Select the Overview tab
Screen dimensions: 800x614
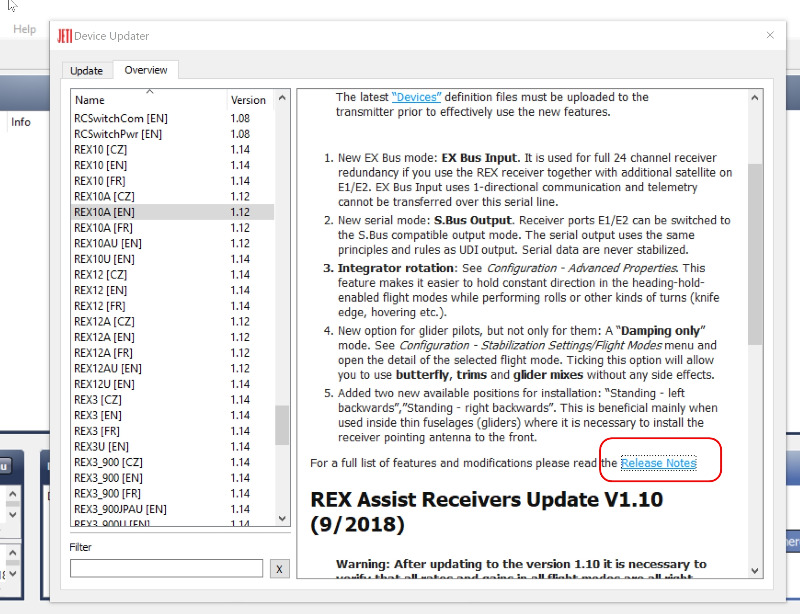click(145, 70)
